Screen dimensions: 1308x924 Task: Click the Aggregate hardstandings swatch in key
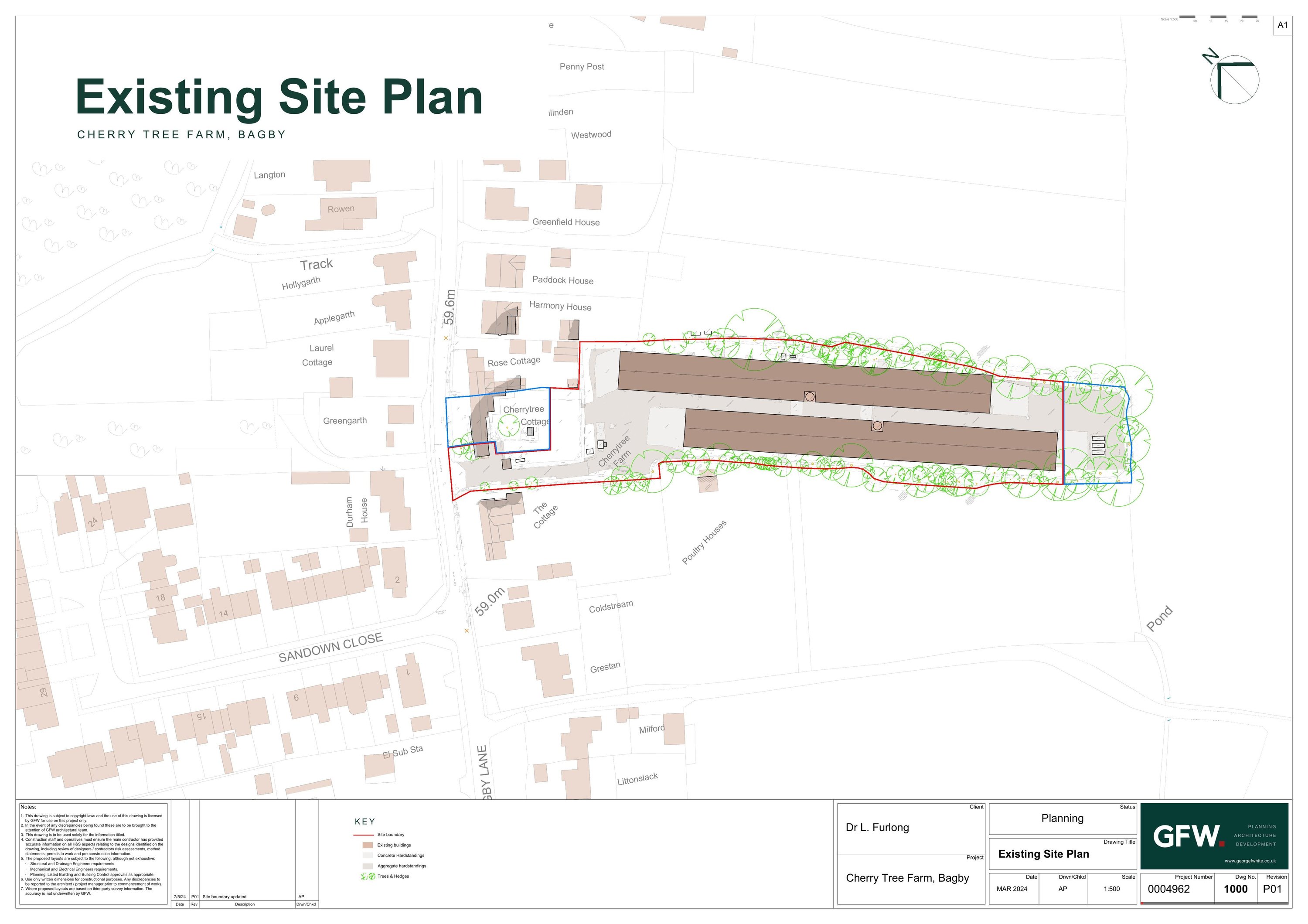pyautogui.click(x=368, y=866)
